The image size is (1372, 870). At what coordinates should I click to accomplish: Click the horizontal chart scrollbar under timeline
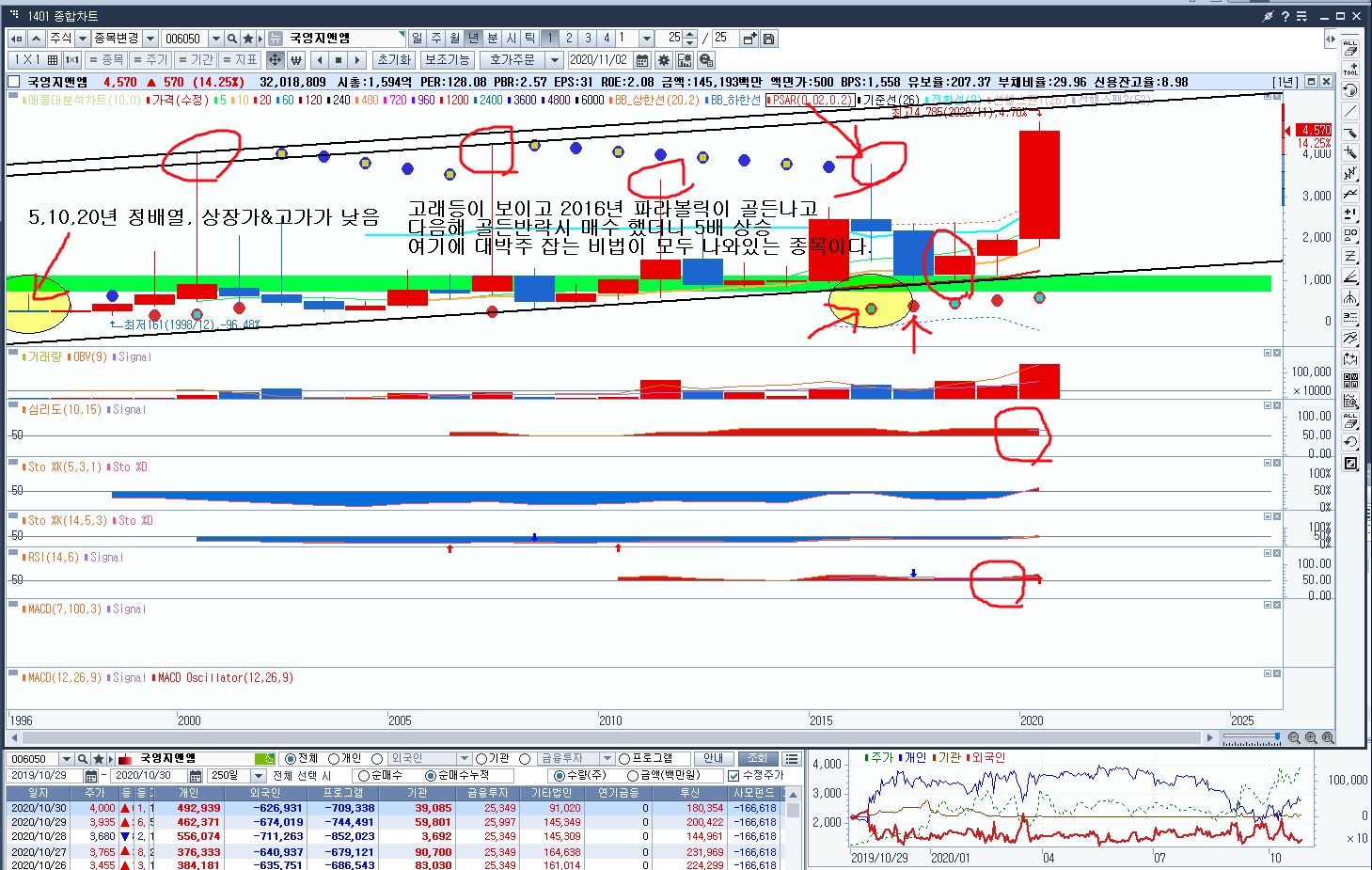pyautogui.click(x=602, y=738)
